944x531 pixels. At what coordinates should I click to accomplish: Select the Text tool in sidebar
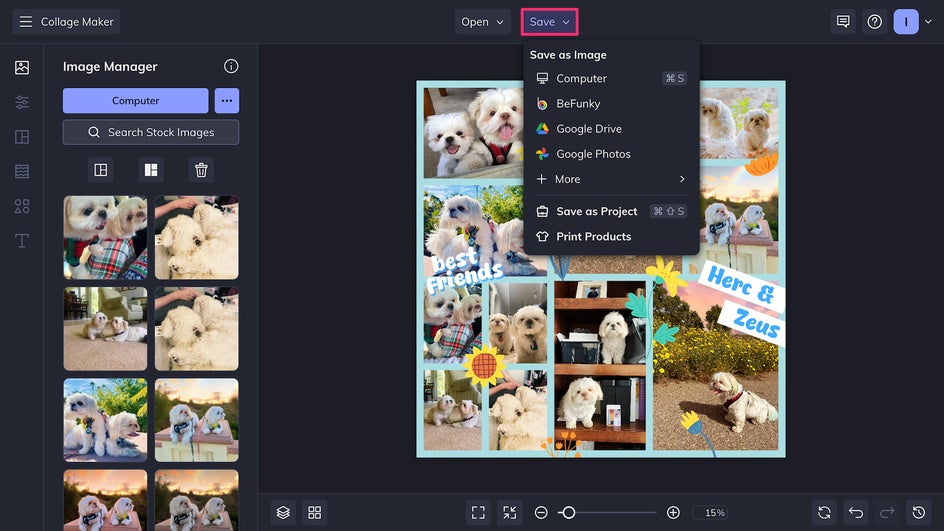[x=22, y=241]
